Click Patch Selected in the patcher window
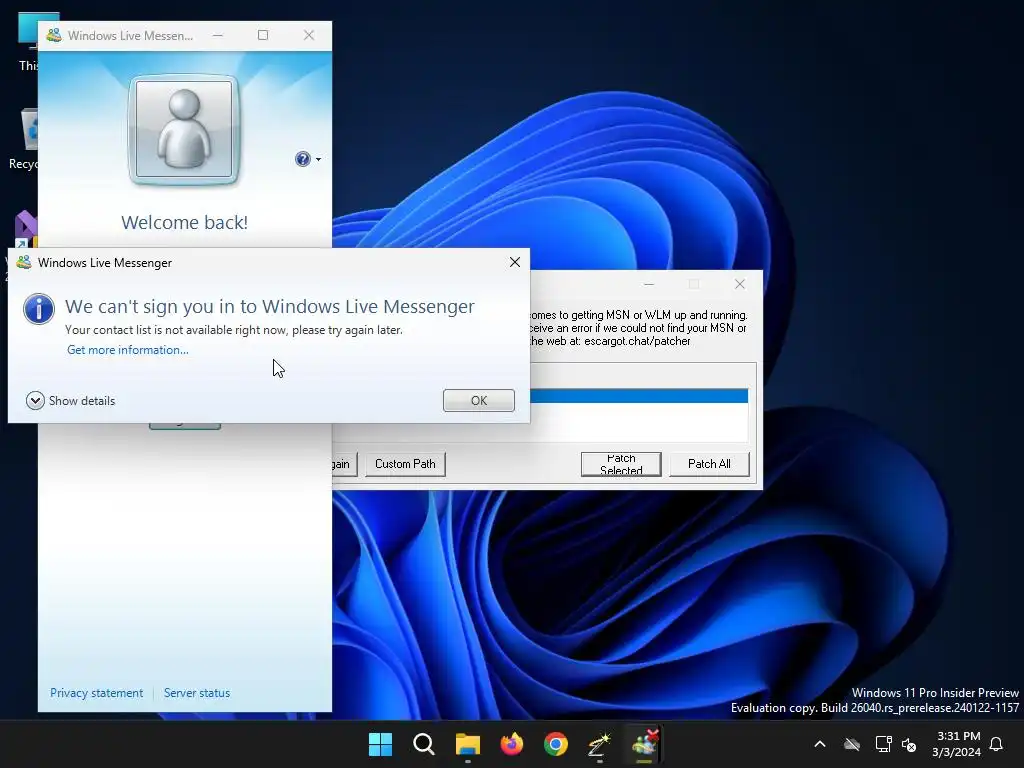Image resolution: width=1024 pixels, height=768 pixels. coord(621,464)
